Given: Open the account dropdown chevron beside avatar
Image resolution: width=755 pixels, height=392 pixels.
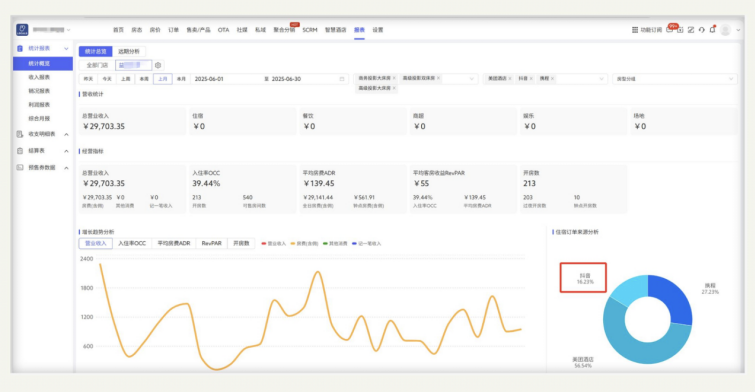Looking at the screenshot, I should tap(738, 30).
